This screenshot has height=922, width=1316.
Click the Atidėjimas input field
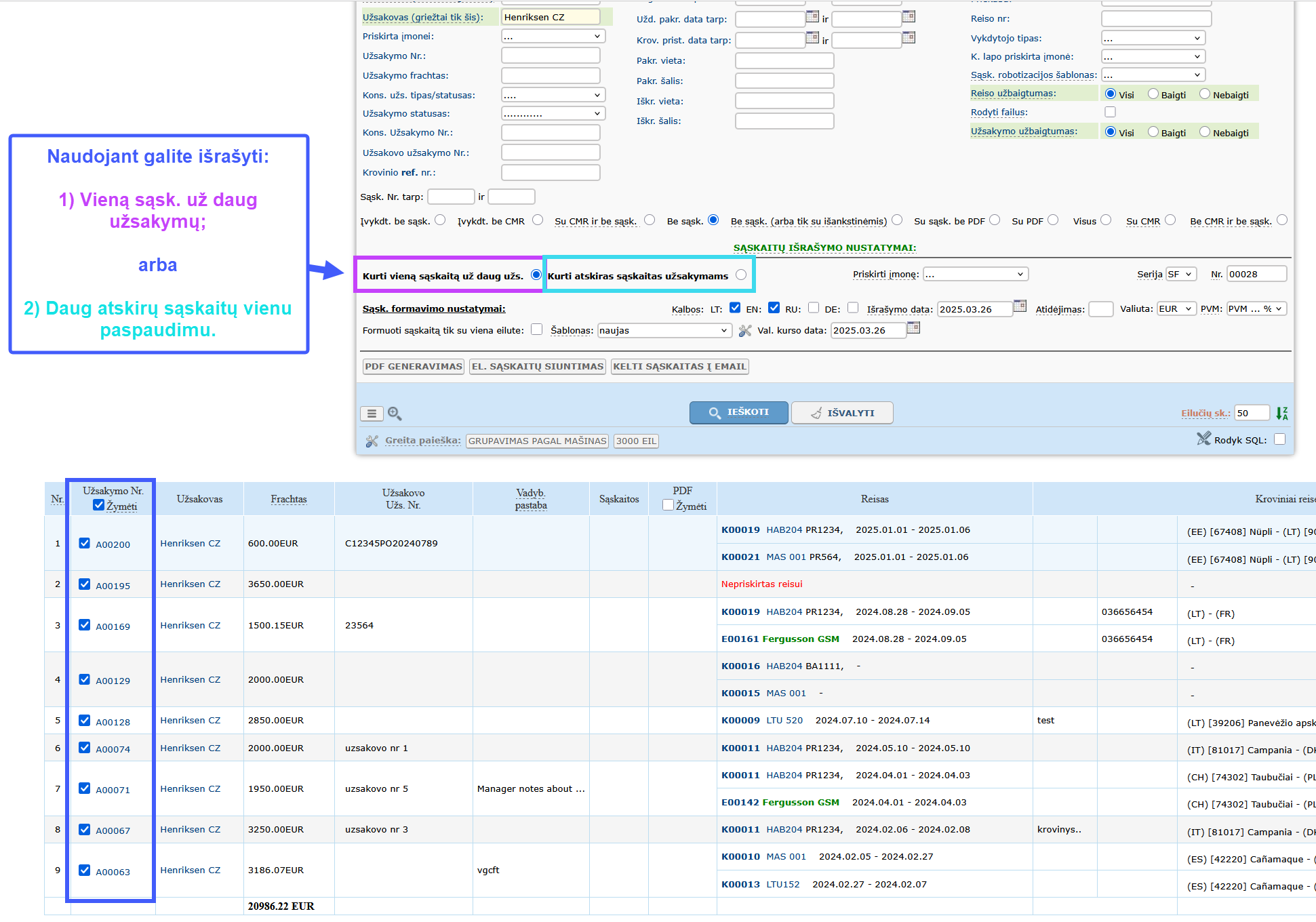tap(1100, 309)
